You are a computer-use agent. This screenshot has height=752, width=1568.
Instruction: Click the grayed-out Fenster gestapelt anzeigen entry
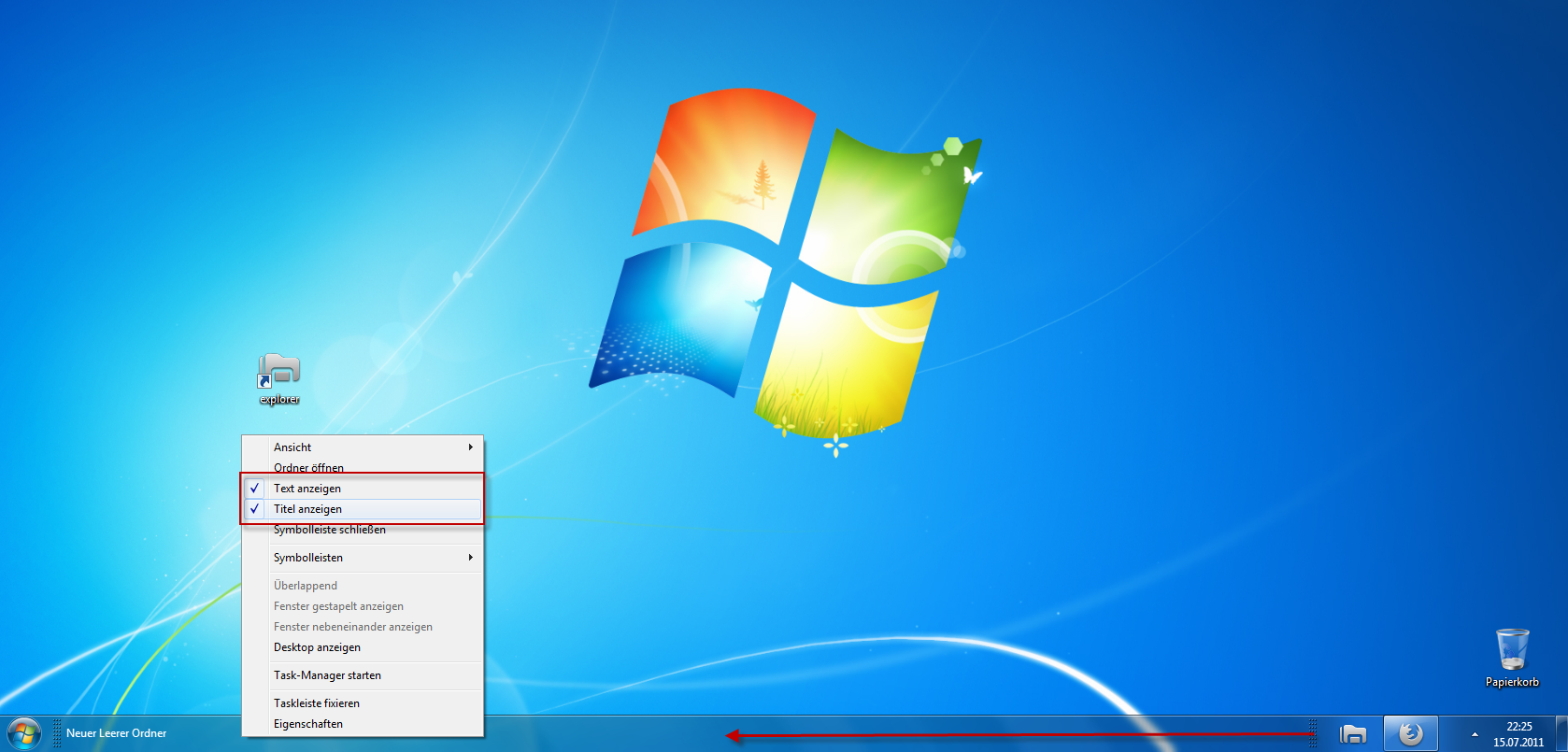363,606
